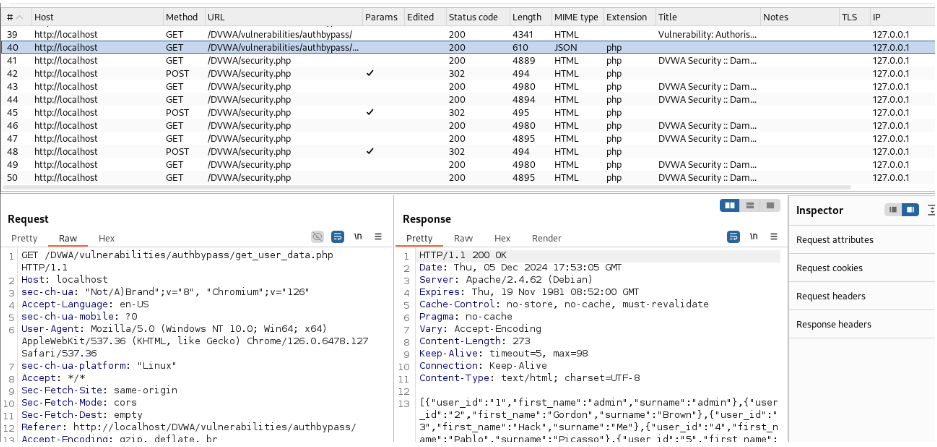This screenshot has width=937, height=447.
Task: Expand Request attributes in Inspector
Action: click(x=834, y=240)
